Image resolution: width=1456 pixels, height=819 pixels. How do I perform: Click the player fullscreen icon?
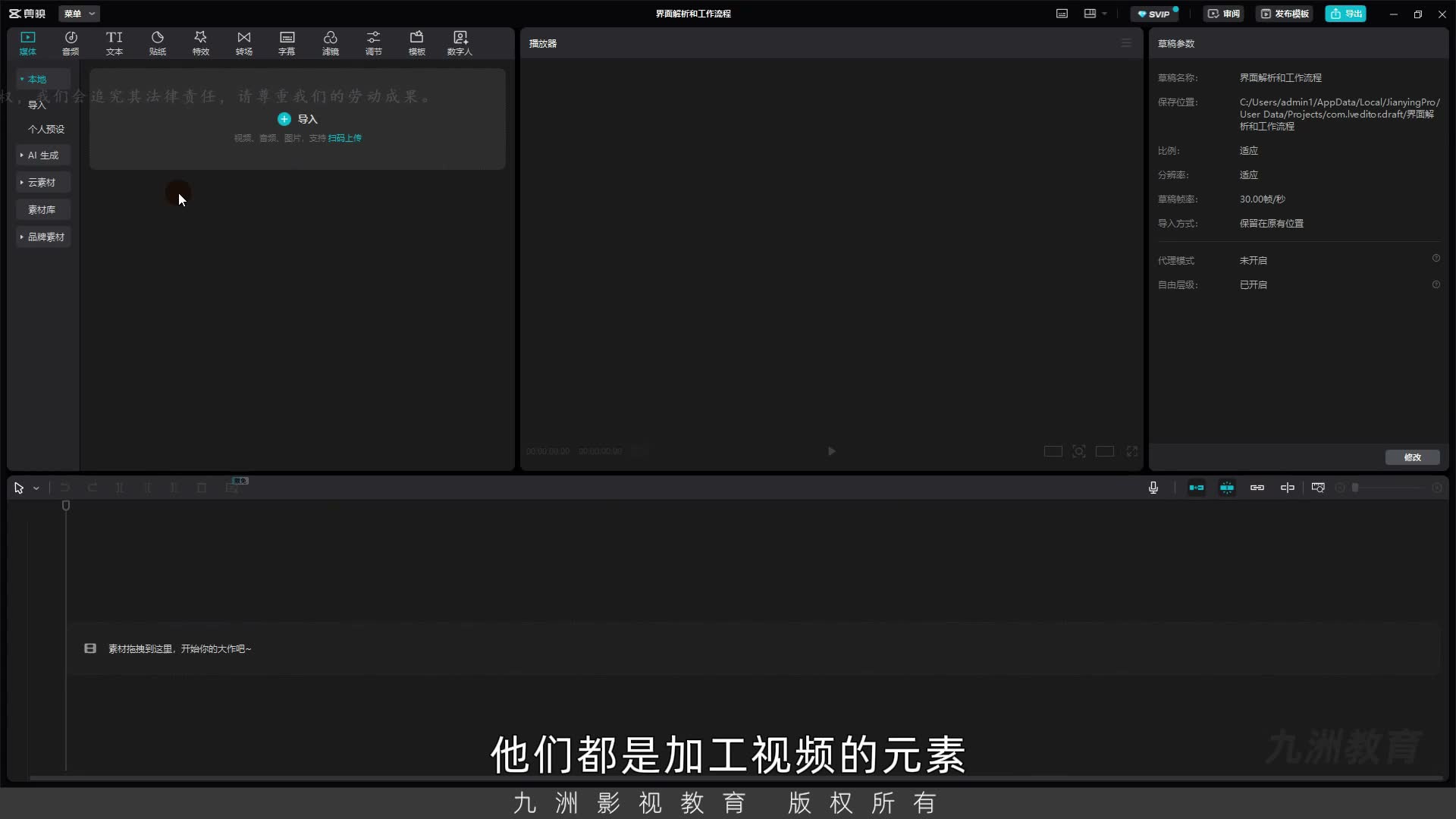(x=1132, y=451)
